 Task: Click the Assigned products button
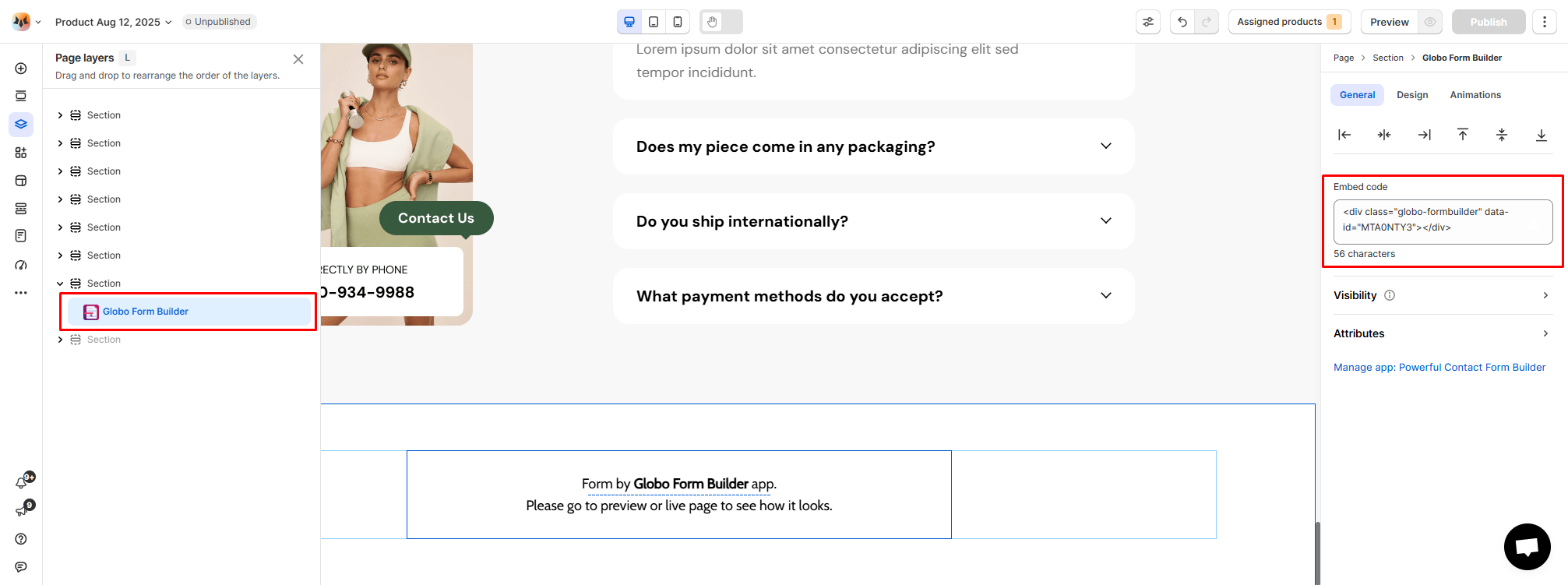coord(1289,22)
